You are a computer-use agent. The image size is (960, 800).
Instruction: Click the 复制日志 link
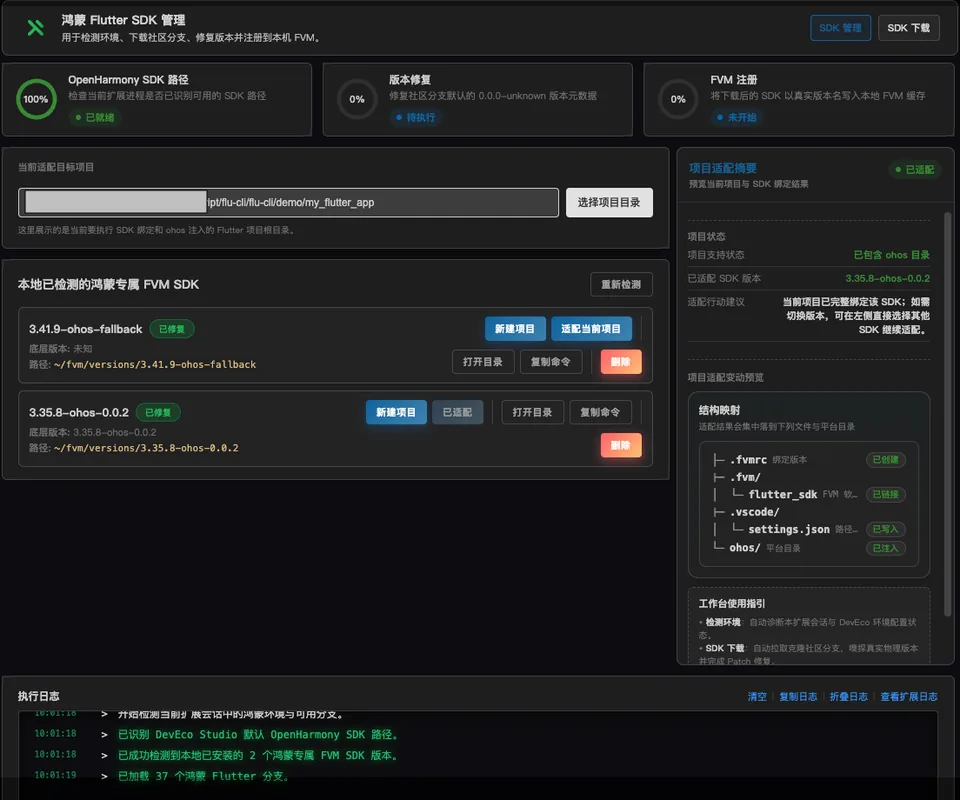pos(798,697)
